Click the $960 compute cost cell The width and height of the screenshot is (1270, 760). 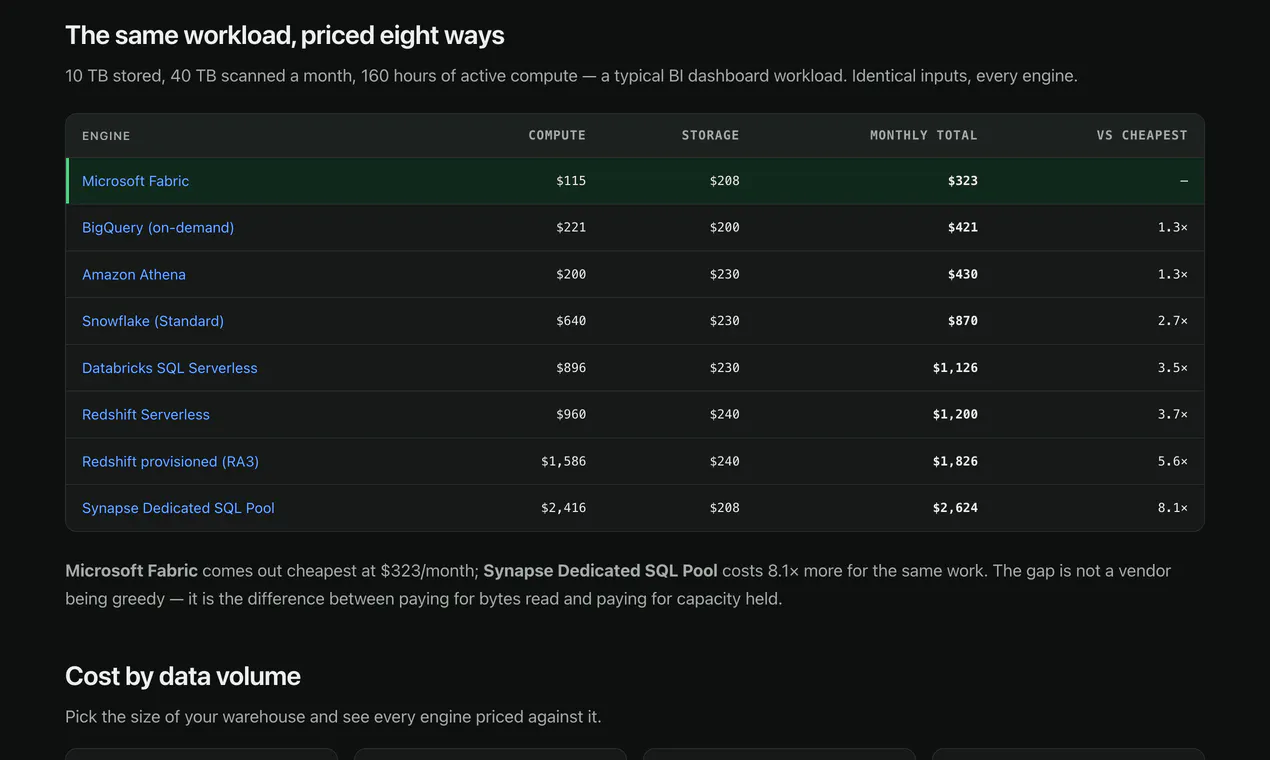pyautogui.click(x=571, y=414)
